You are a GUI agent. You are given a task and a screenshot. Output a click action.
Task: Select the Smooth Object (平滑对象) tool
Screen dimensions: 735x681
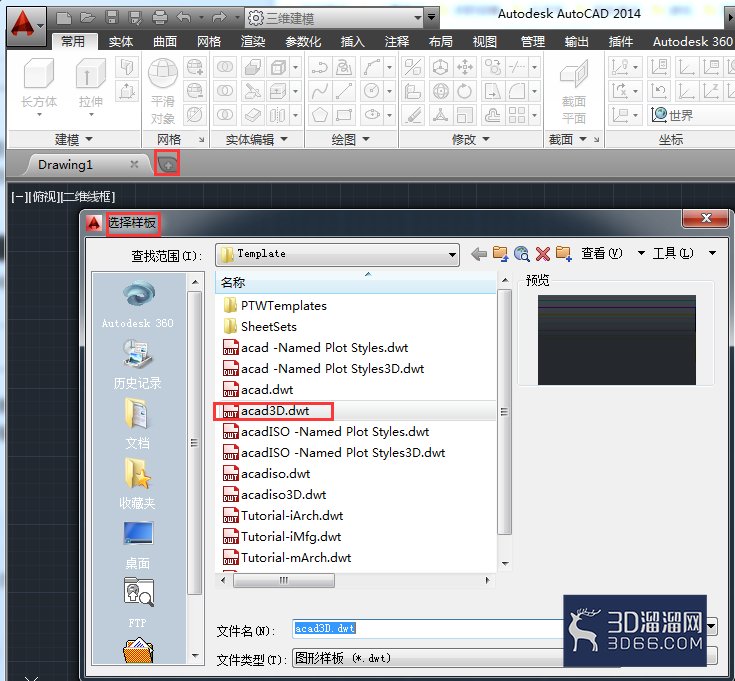coord(163,91)
